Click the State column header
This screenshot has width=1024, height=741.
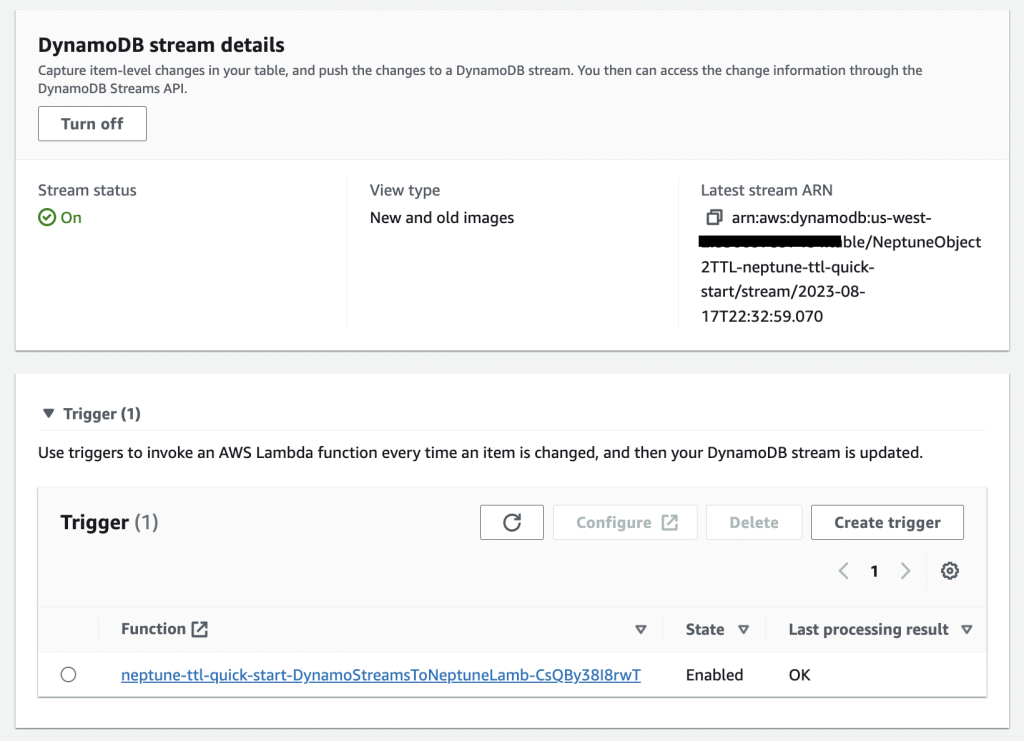pyautogui.click(x=703, y=628)
